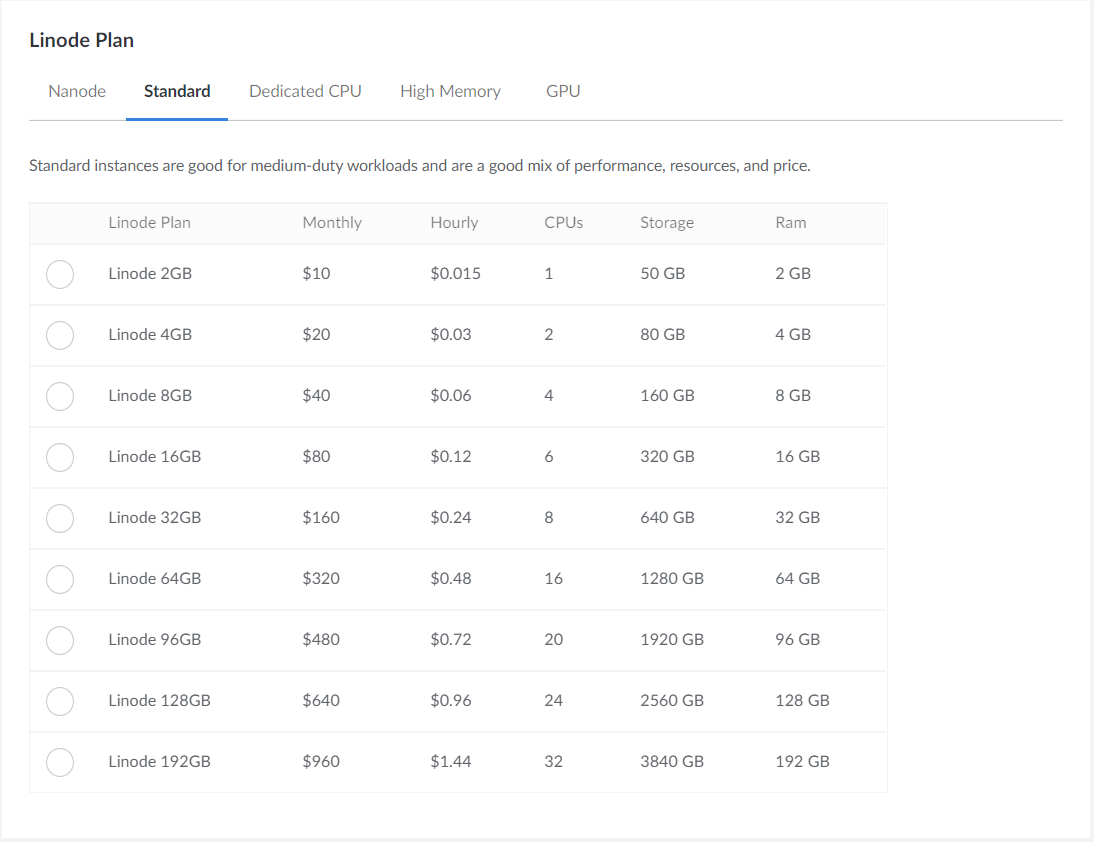Click the Linode 64GB plan name

pyautogui.click(x=155, y=579)
